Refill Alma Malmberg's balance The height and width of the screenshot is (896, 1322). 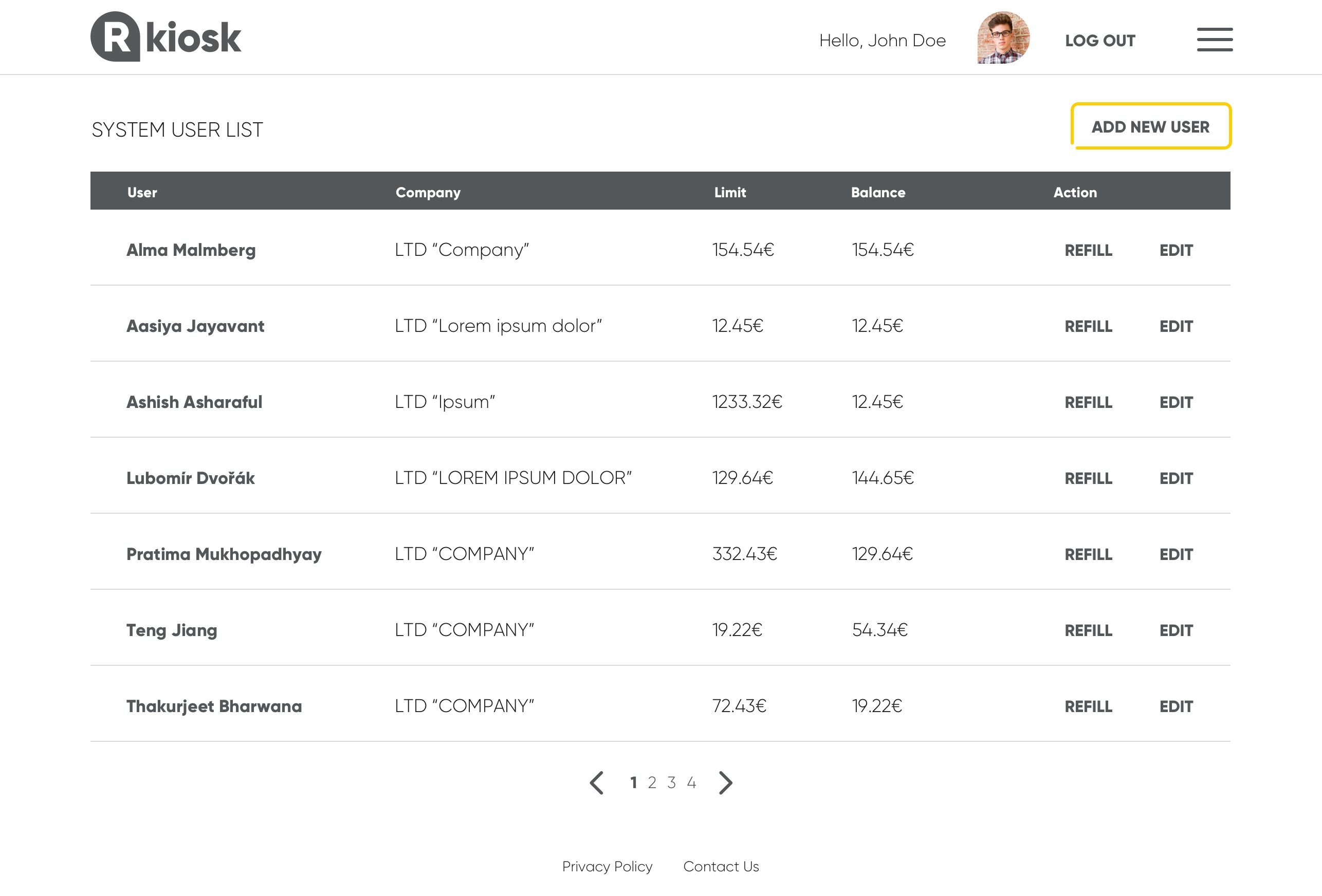tap(1088, 250)
